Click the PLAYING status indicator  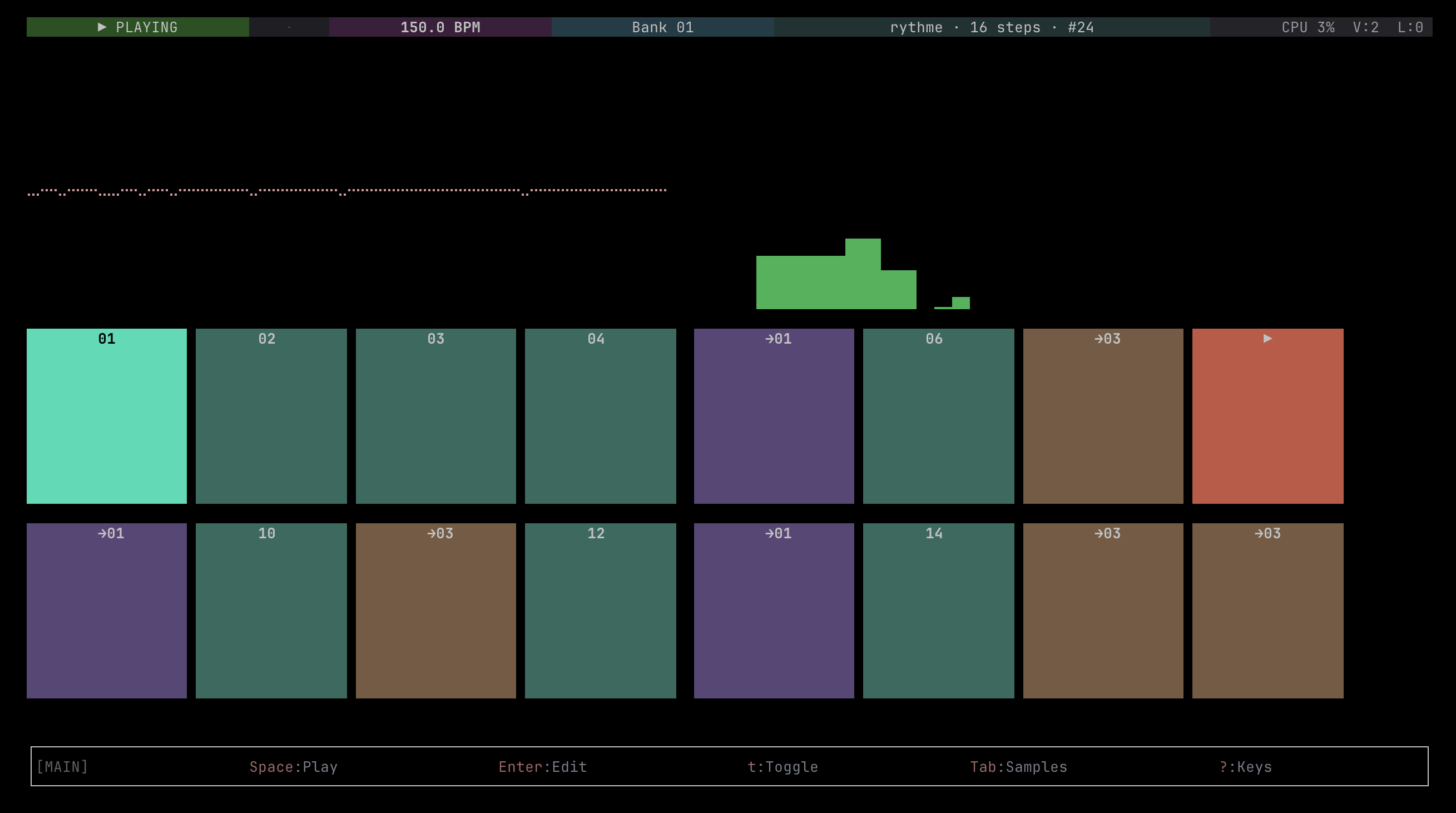click(x=137, y=27)
